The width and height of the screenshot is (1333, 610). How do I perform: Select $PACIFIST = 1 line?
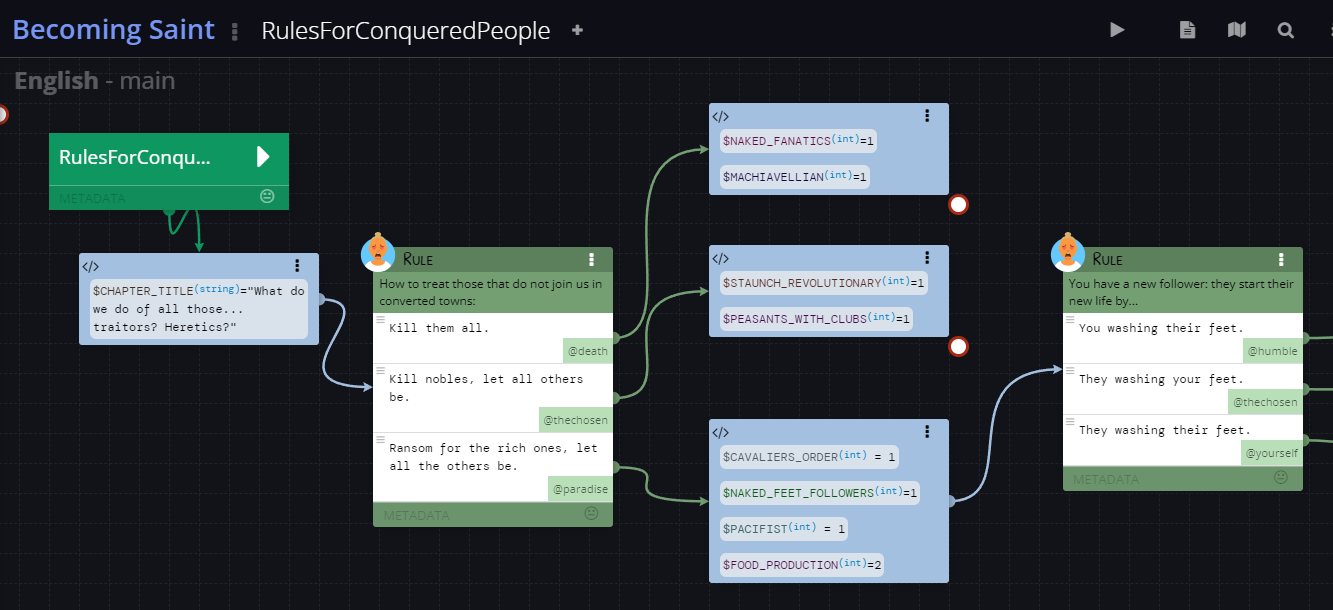point(784,529)
